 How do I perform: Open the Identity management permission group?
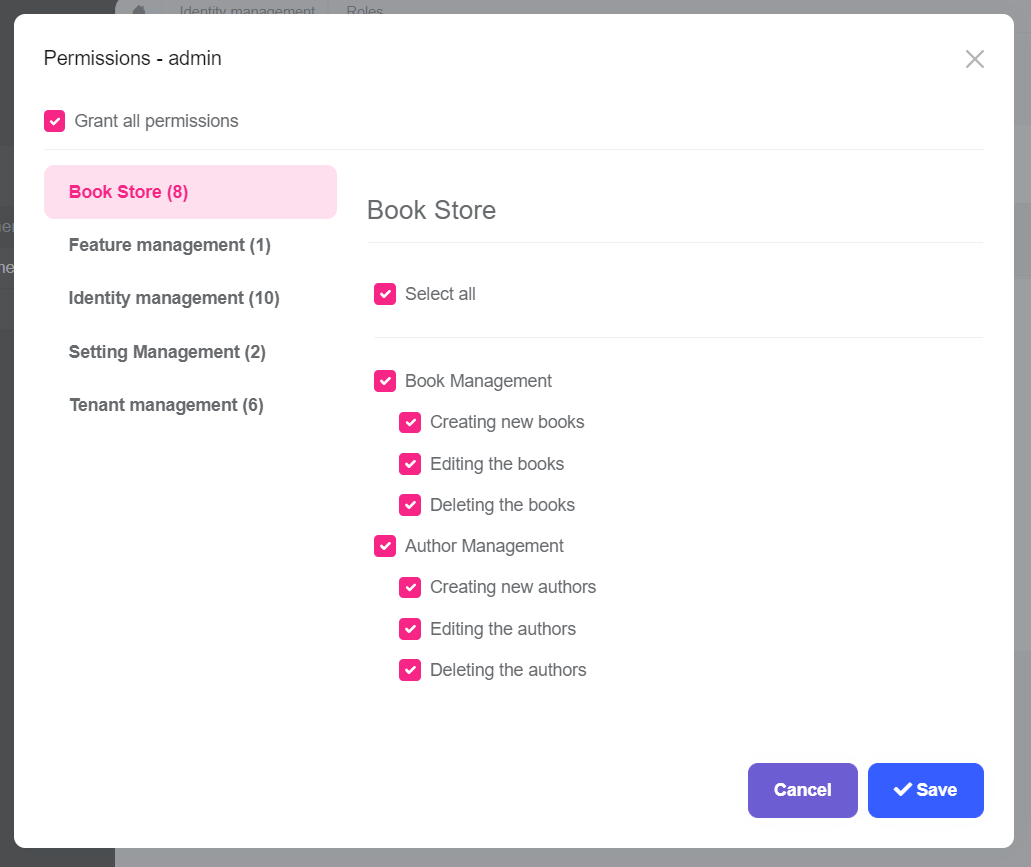[x=174, y=298]
